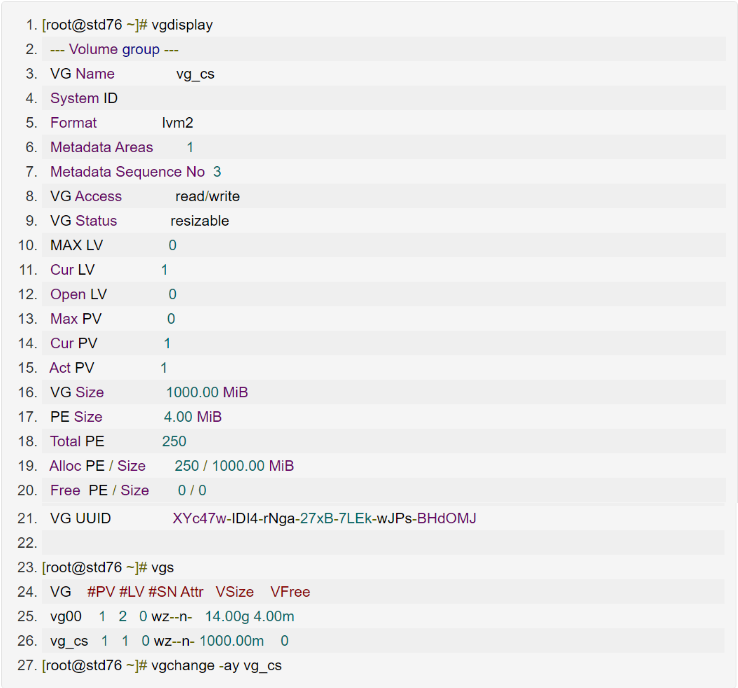Image resolution: width=738 pixels, height=688 pixels.
Task: Click the VG Access value read/write
Action: pyautogui.click(x=207, y=196)
